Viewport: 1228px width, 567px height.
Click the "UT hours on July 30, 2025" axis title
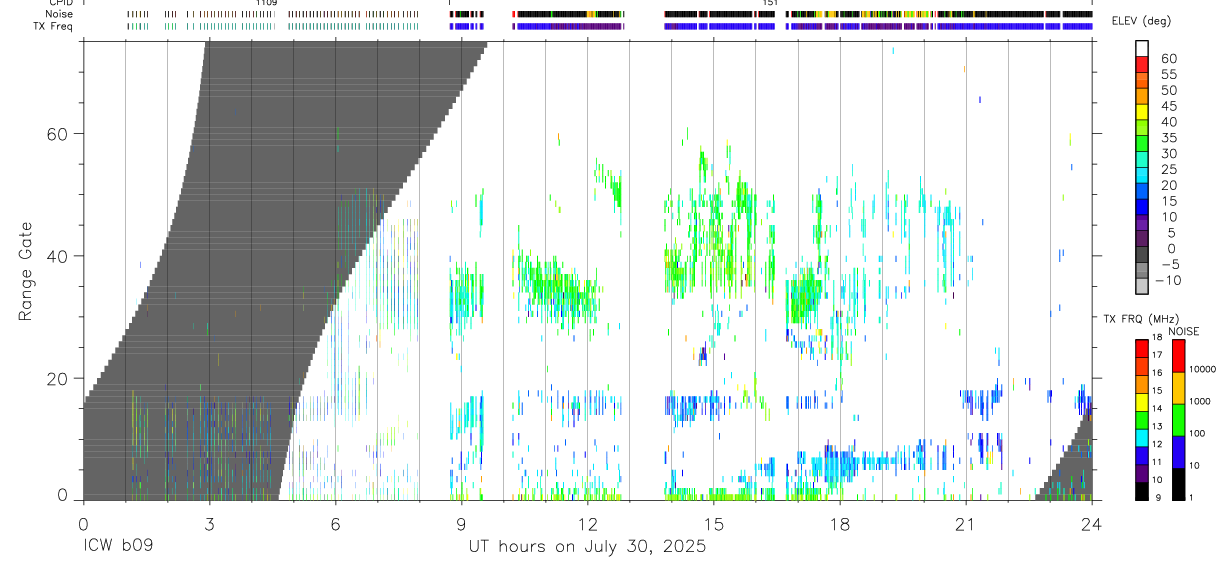coord(587,547)
